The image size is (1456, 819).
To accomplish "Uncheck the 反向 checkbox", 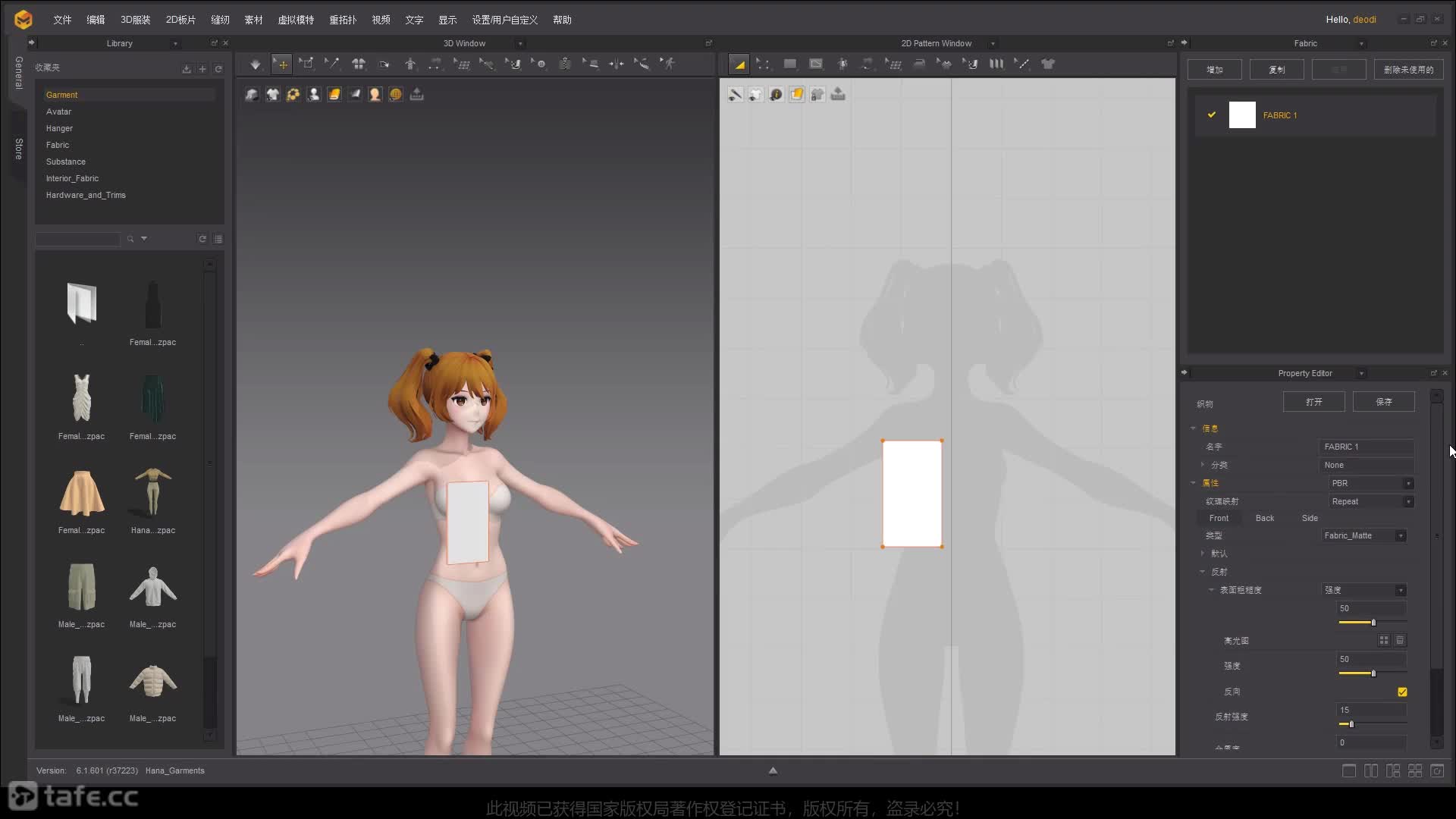I will 1402,692.
